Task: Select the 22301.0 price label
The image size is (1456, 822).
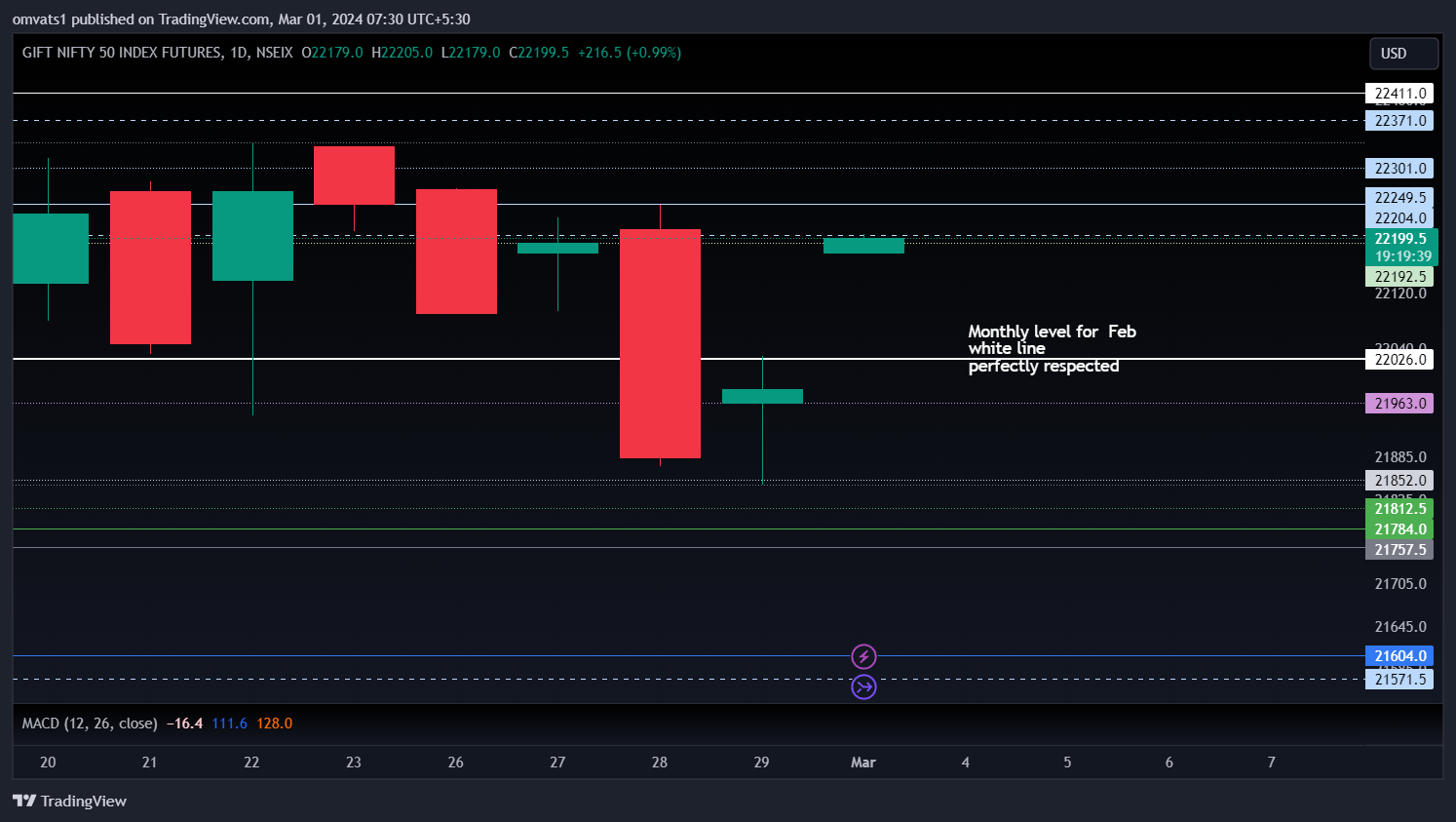Action: click(1399, 169)
